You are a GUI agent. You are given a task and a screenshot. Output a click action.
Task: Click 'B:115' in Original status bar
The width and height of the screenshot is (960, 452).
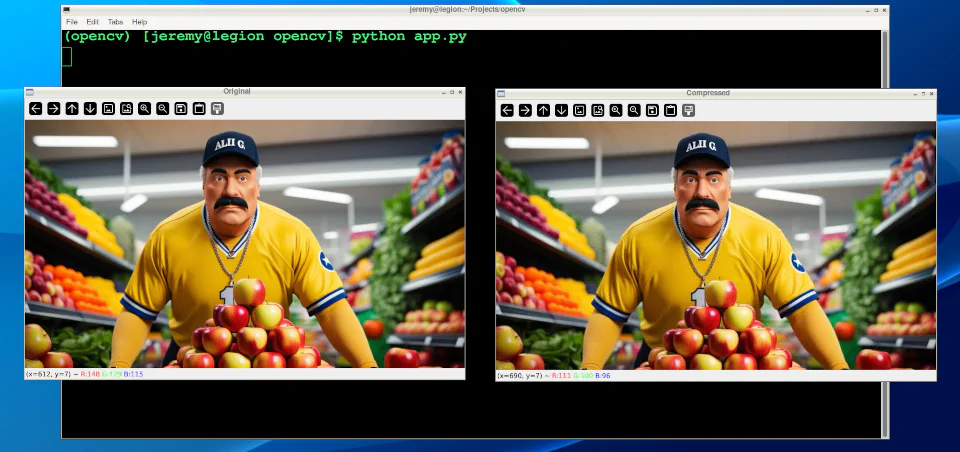[133, 374]
